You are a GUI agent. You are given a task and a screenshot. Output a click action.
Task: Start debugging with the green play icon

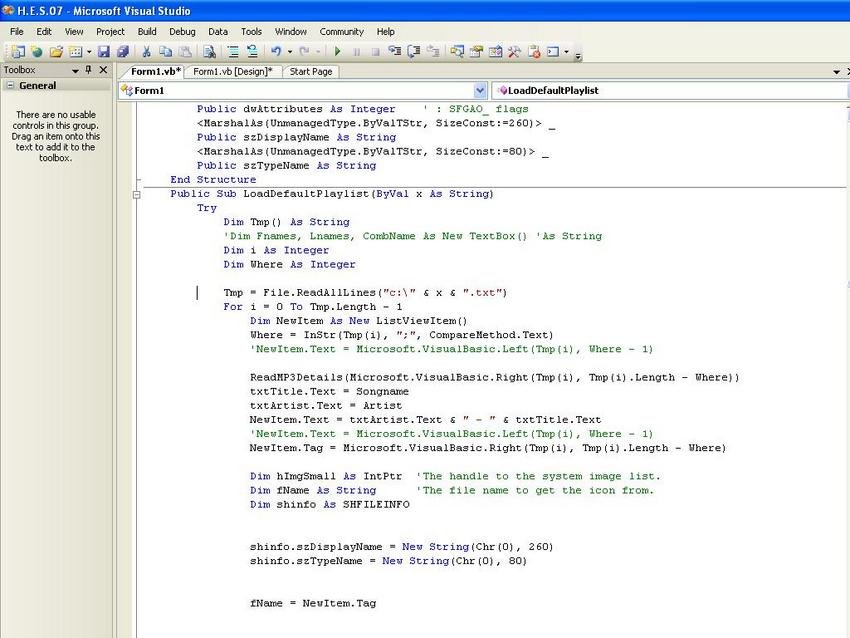pos(338,52)
